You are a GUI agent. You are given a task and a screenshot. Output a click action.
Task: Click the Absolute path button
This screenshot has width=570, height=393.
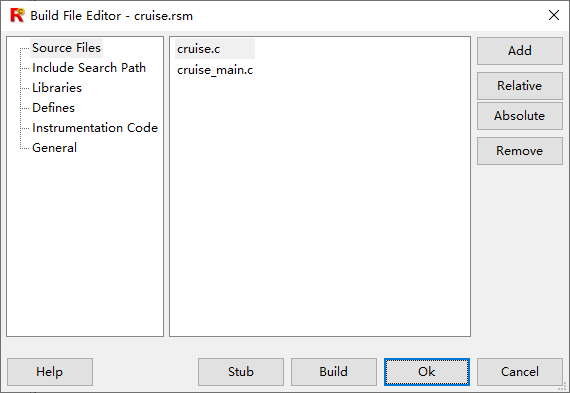point(519,116)
